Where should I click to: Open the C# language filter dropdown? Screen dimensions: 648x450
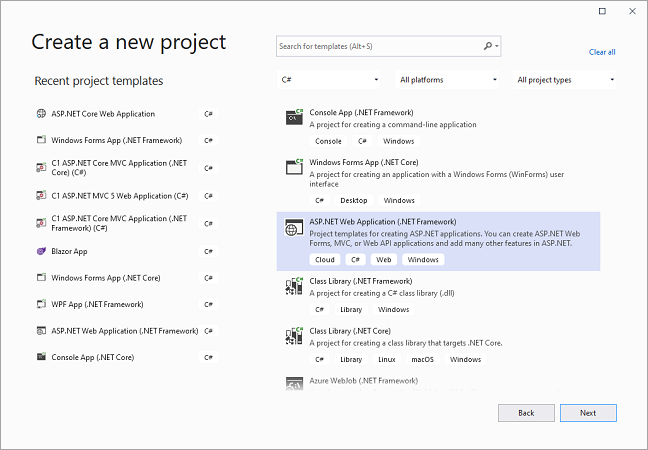coord(329,80)
